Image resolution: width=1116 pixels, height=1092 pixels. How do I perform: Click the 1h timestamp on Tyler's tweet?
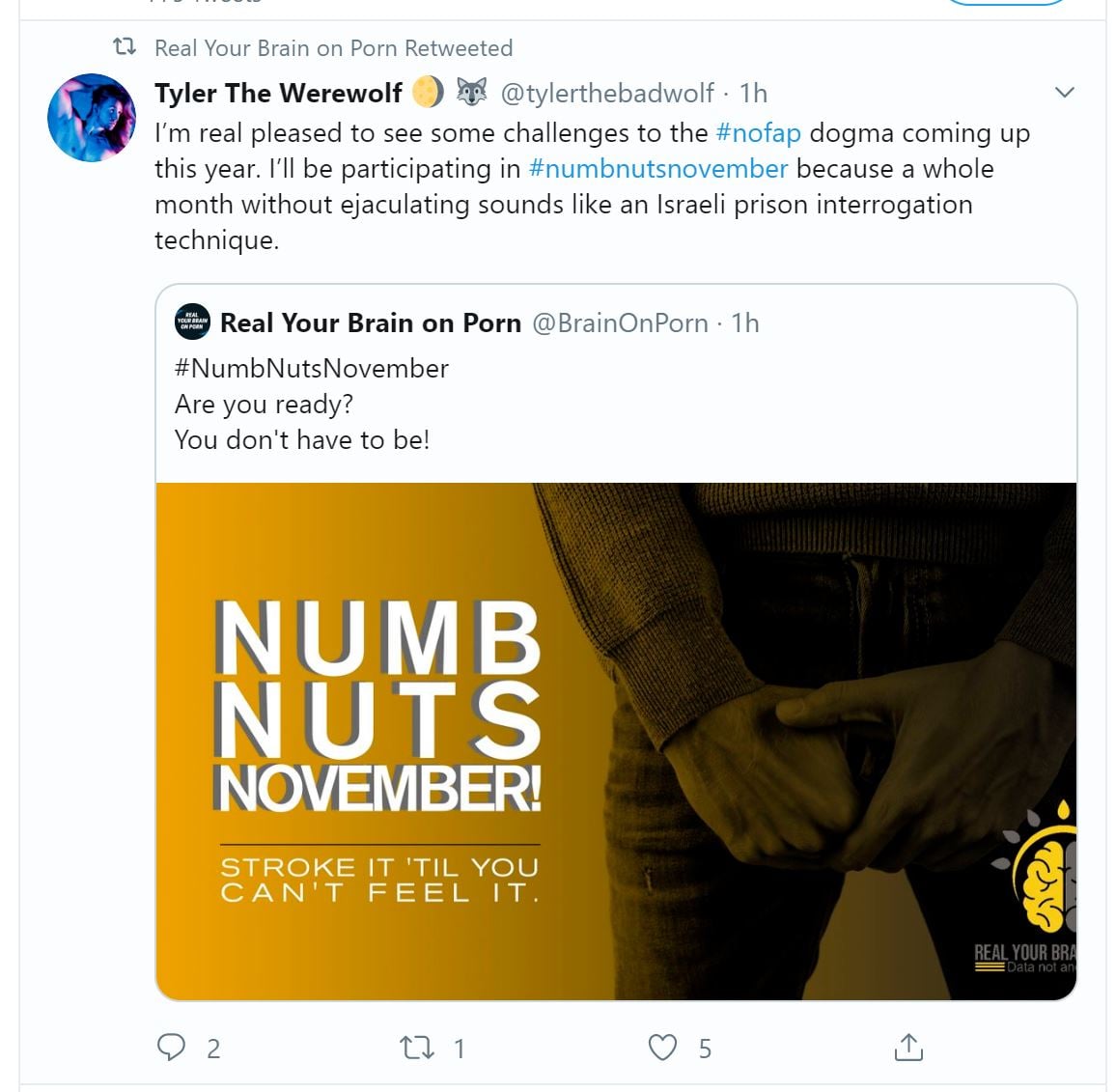pyautogui.click(x=753, y=93)
